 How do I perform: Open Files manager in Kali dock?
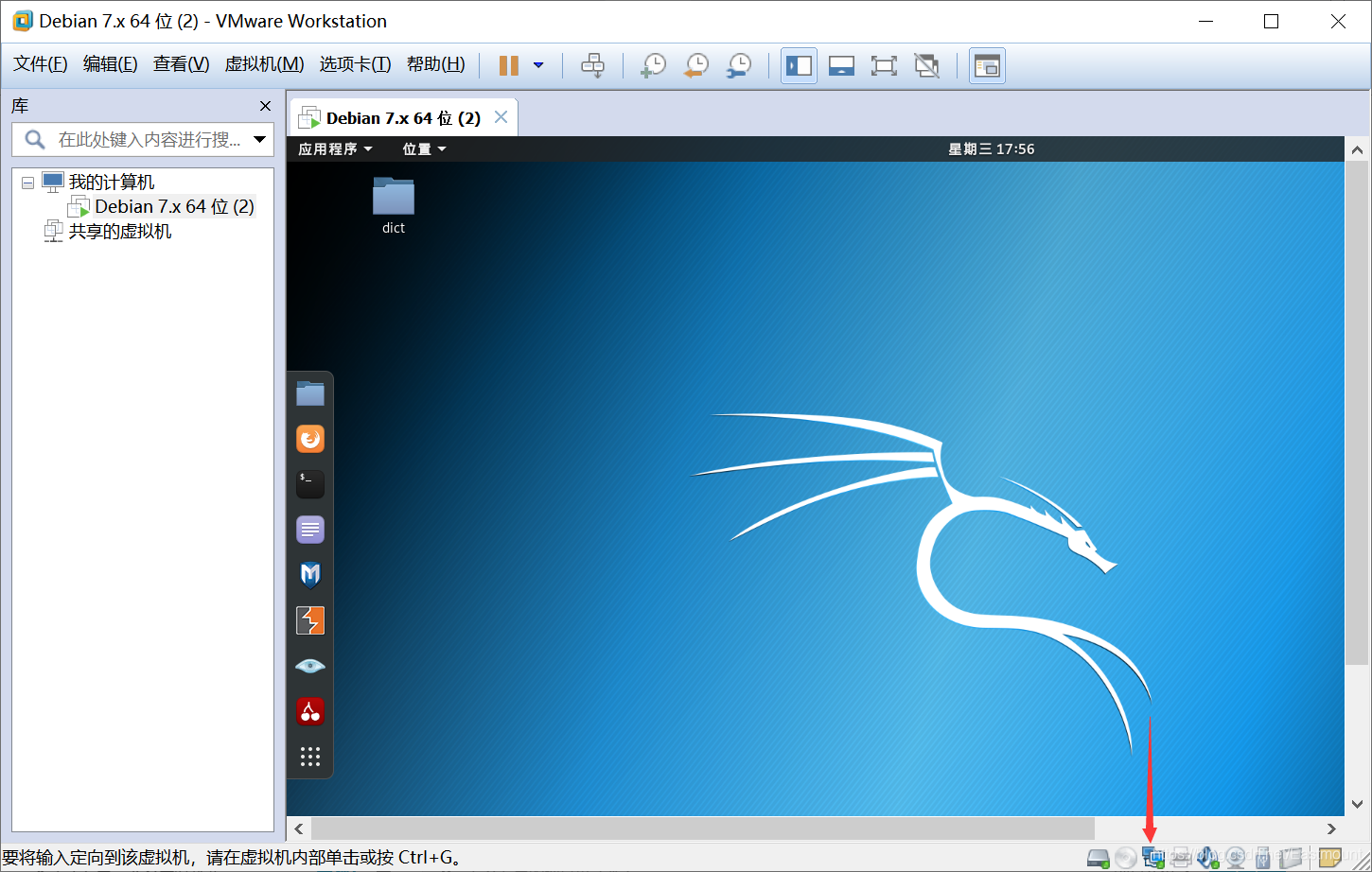(x=310, y=393)
